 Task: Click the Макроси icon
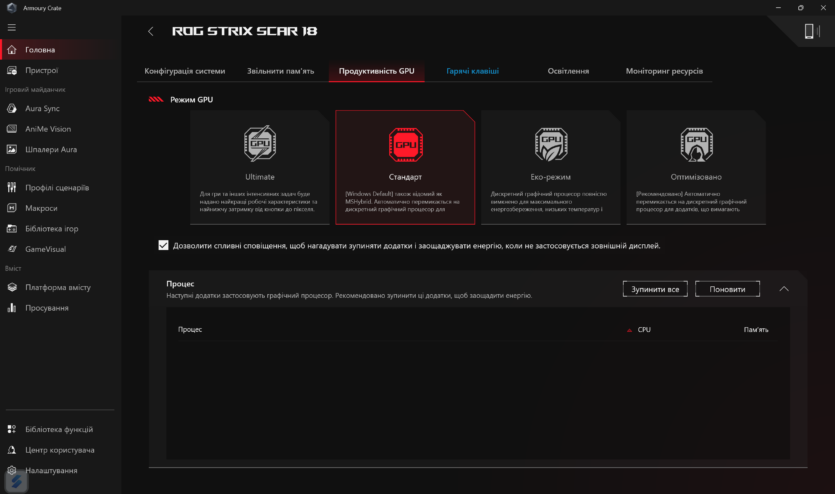(x=12, y=208)
